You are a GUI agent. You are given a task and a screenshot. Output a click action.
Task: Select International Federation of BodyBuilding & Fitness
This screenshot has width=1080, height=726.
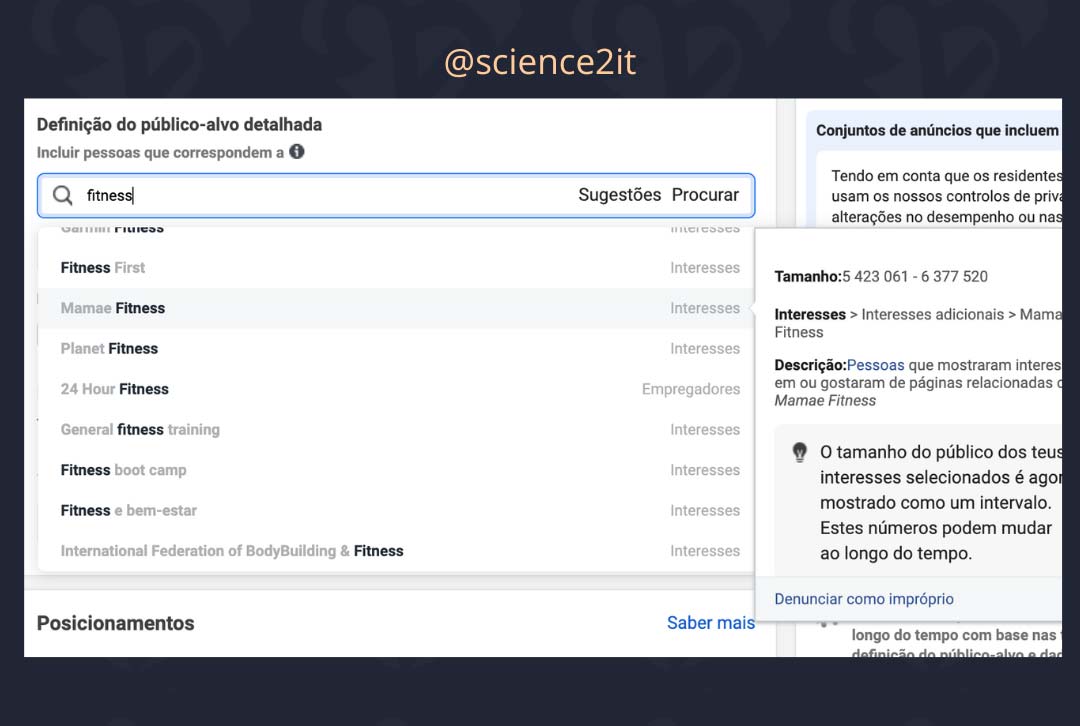coord(232,551)
